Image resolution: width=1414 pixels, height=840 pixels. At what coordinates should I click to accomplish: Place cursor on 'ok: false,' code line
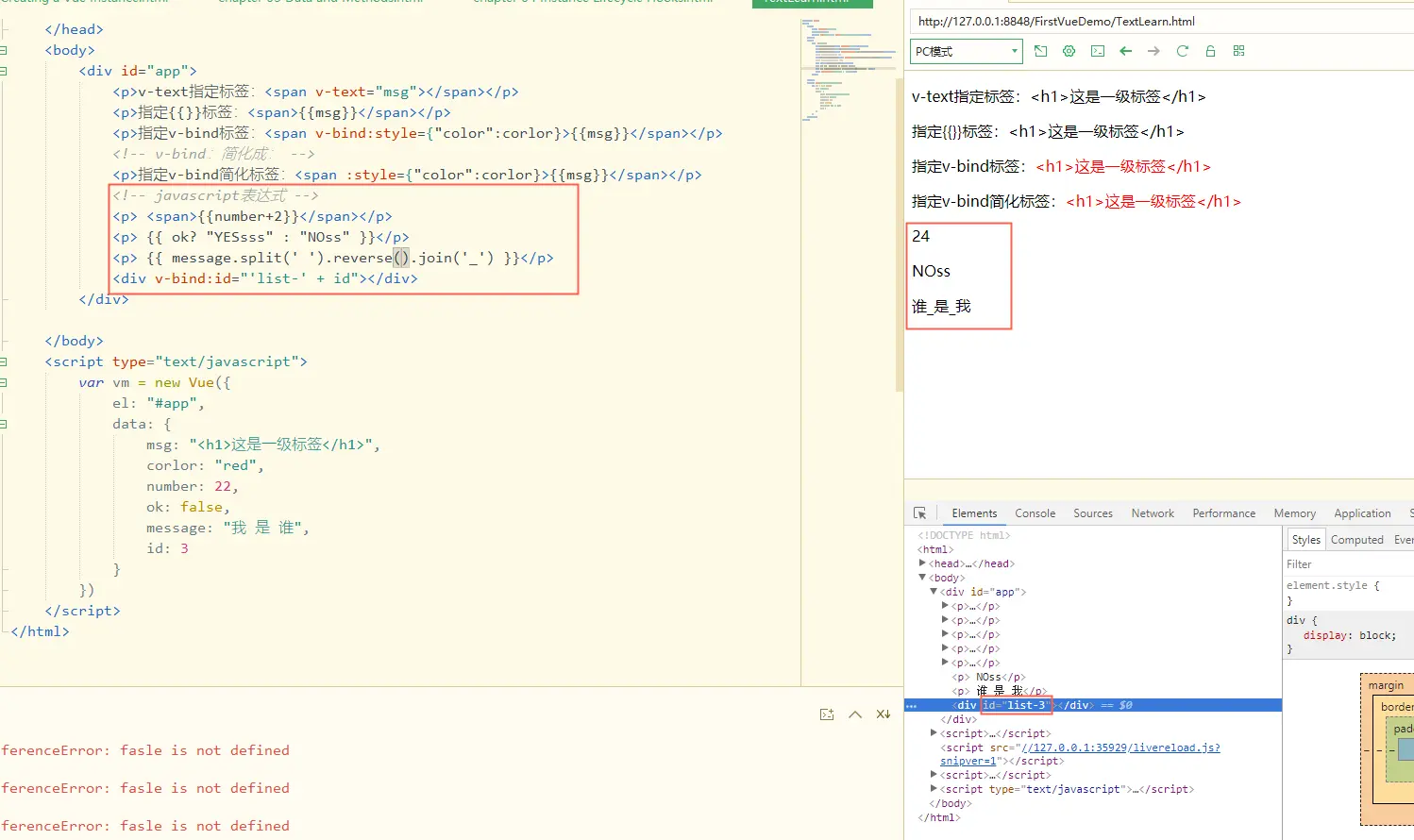point(188,507)
